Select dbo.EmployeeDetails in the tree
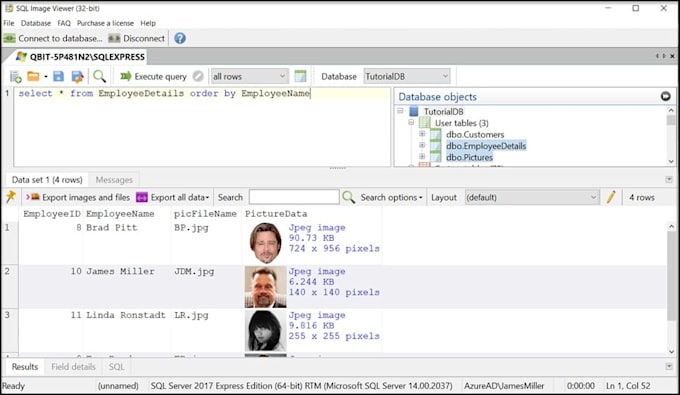The height and width of the screenshot is (395, 680). [x=486, y=146]
